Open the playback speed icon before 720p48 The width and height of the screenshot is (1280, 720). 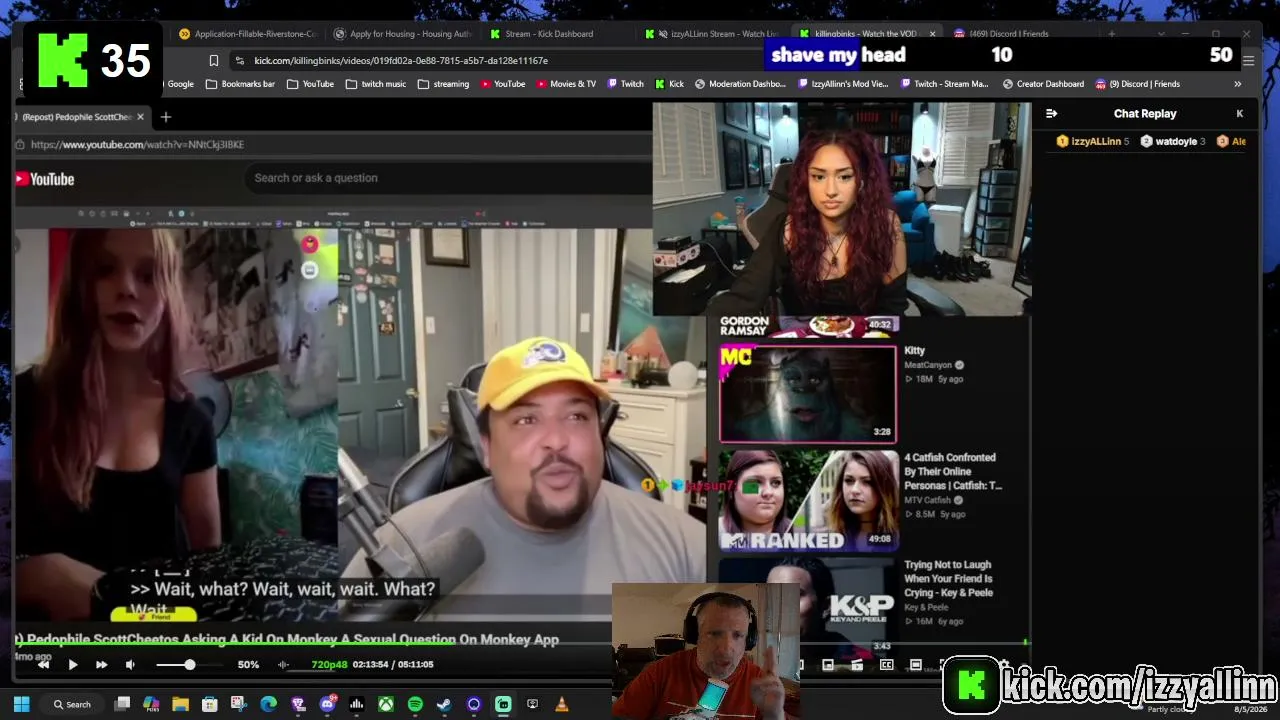(284, 664)
